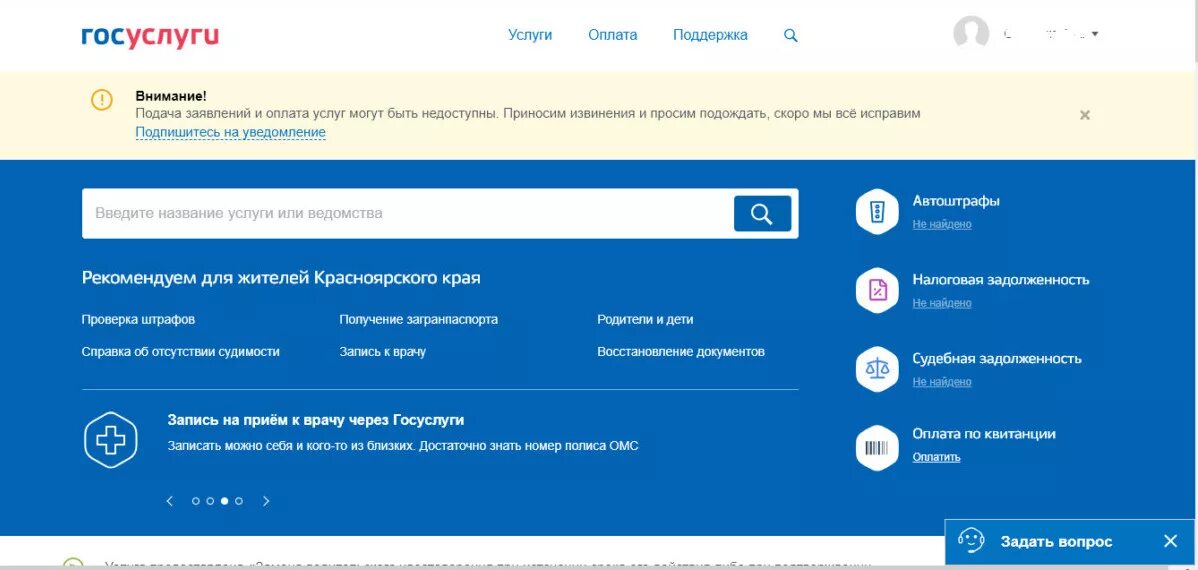Follow the Подпишитесь на уведомление link
1198x570 pixels.
click(x=231, y=132)
